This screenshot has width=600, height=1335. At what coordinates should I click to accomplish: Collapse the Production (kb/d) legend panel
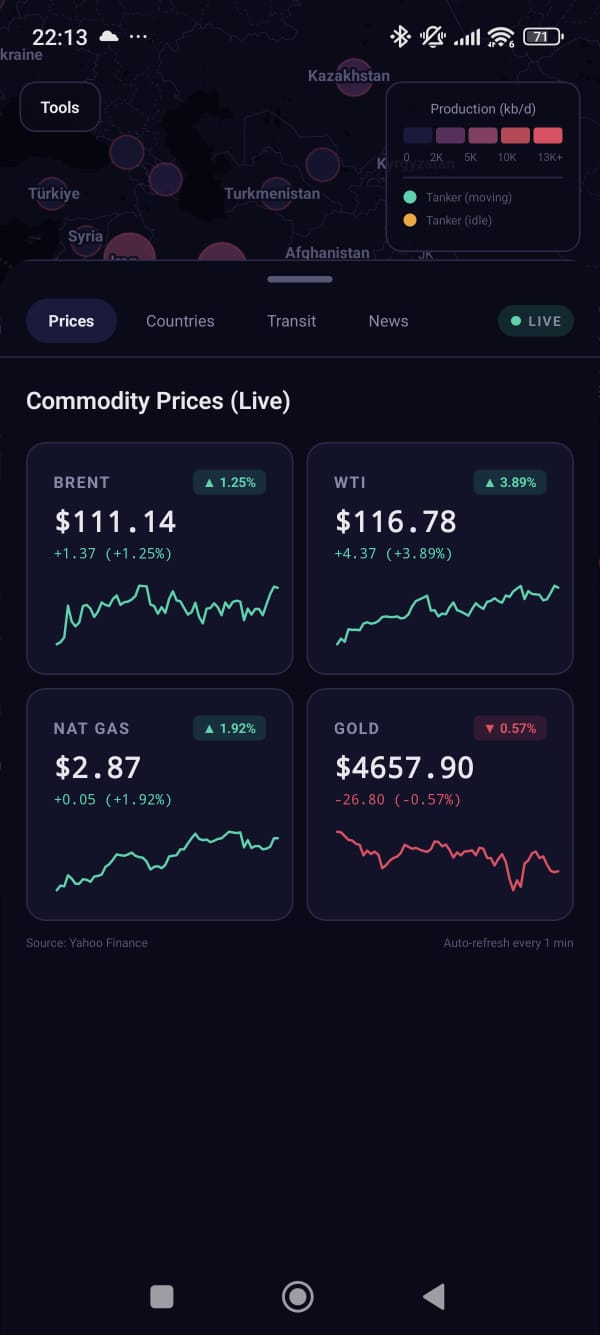[482, 109]
